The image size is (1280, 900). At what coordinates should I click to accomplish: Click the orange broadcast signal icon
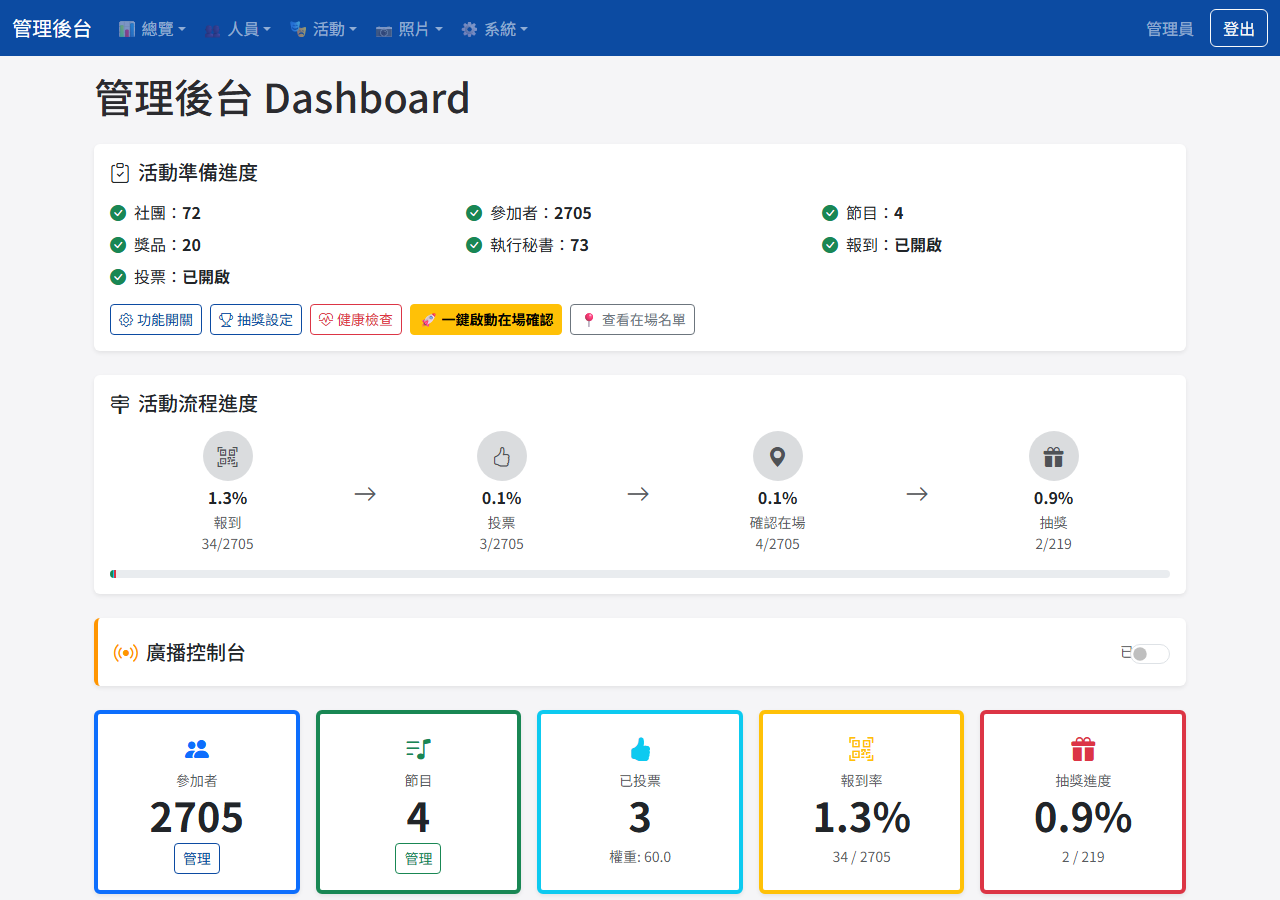coord(125,653)
